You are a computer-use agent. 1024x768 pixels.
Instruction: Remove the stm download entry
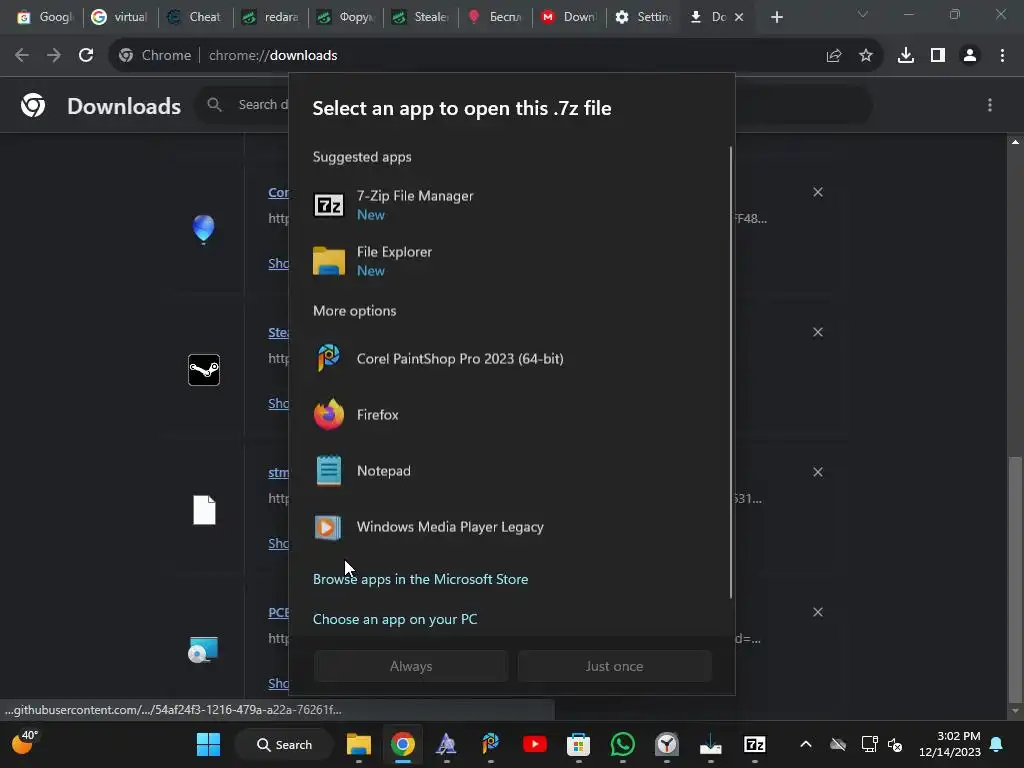(818, 472)
